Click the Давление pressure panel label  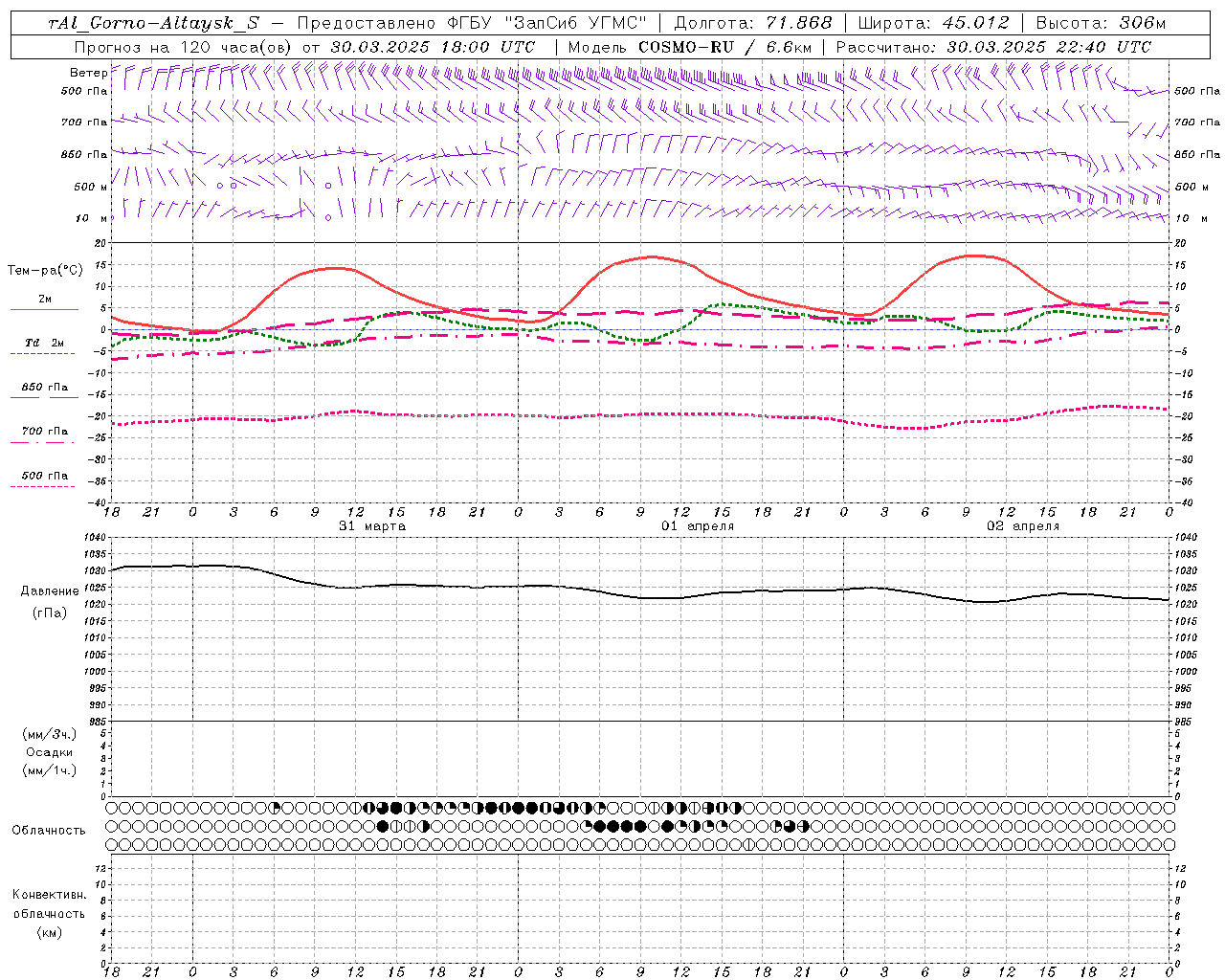point(50,591)
